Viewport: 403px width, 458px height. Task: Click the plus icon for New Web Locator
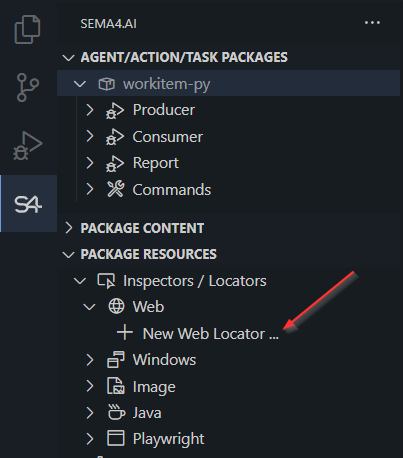(x=125, y=333)
